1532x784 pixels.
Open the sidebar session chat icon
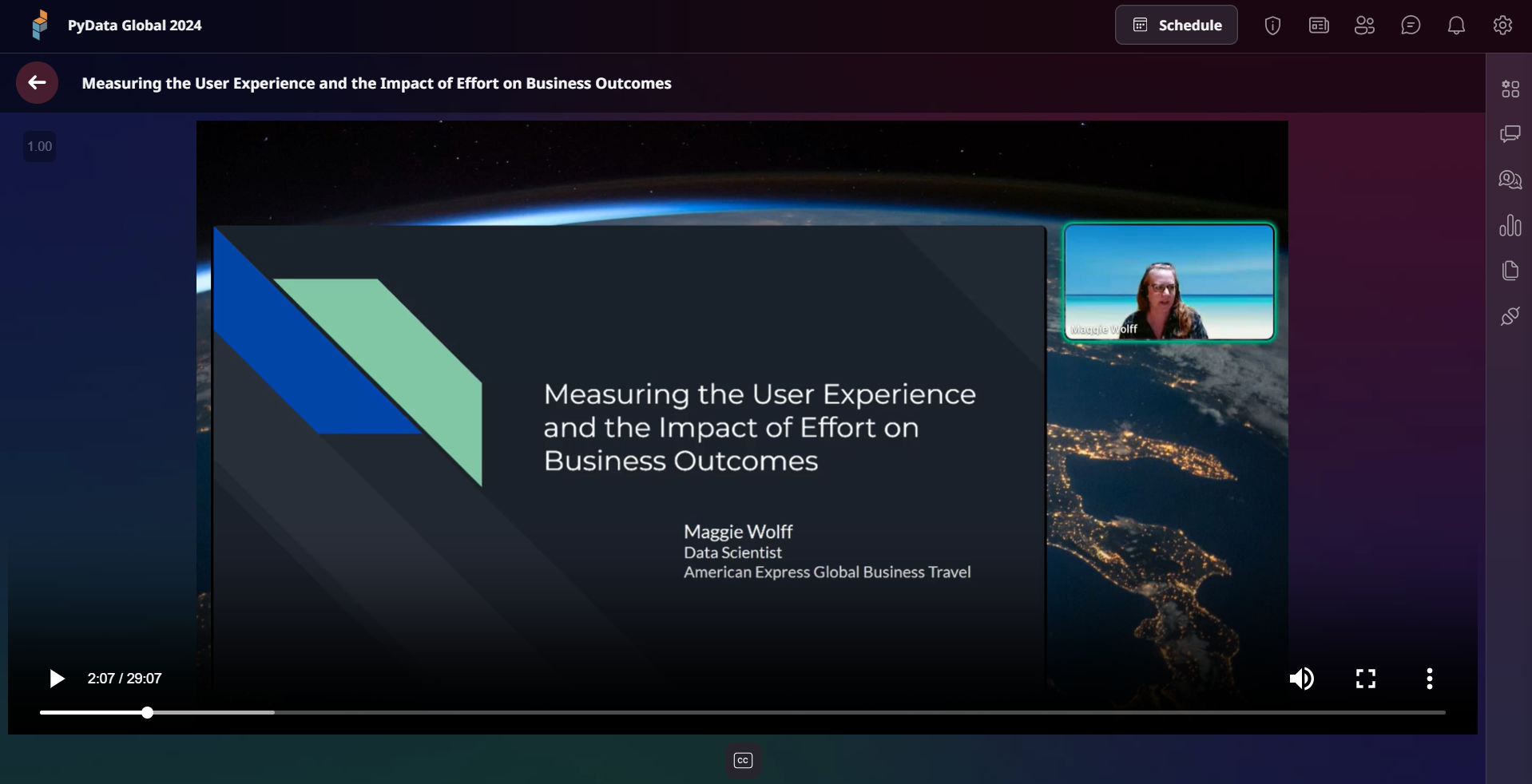coord(1510,134)
